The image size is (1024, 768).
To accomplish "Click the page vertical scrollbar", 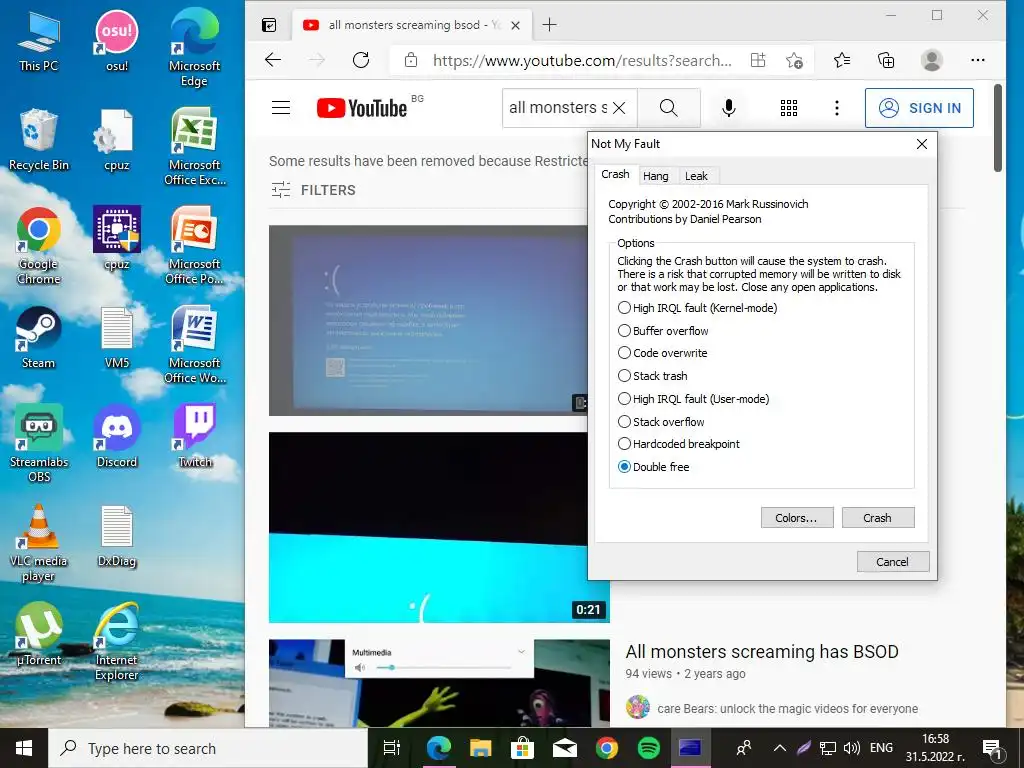I will 998,128.
